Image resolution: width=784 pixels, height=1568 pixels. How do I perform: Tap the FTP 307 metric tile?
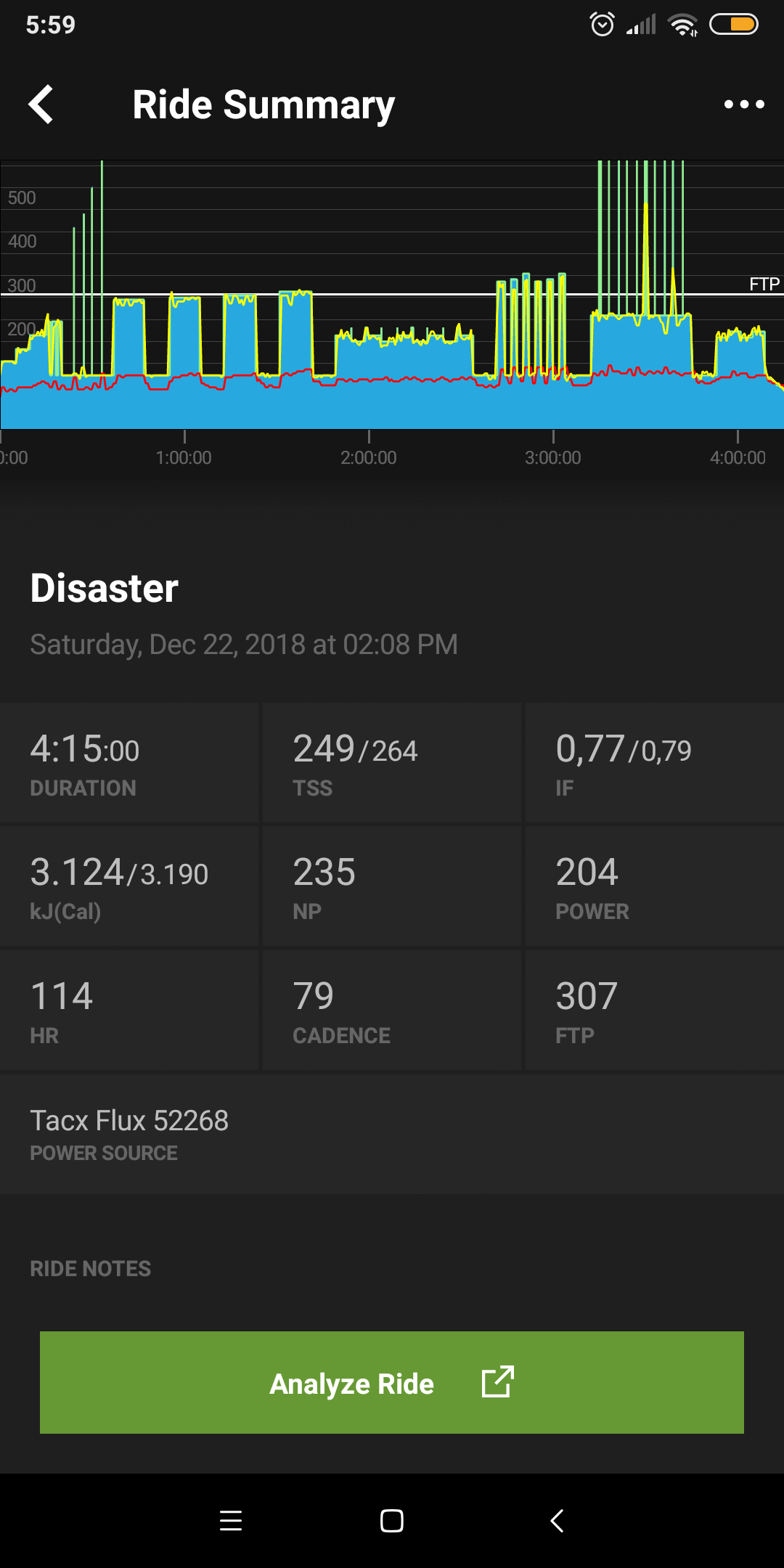click(x=654, y=1010)
